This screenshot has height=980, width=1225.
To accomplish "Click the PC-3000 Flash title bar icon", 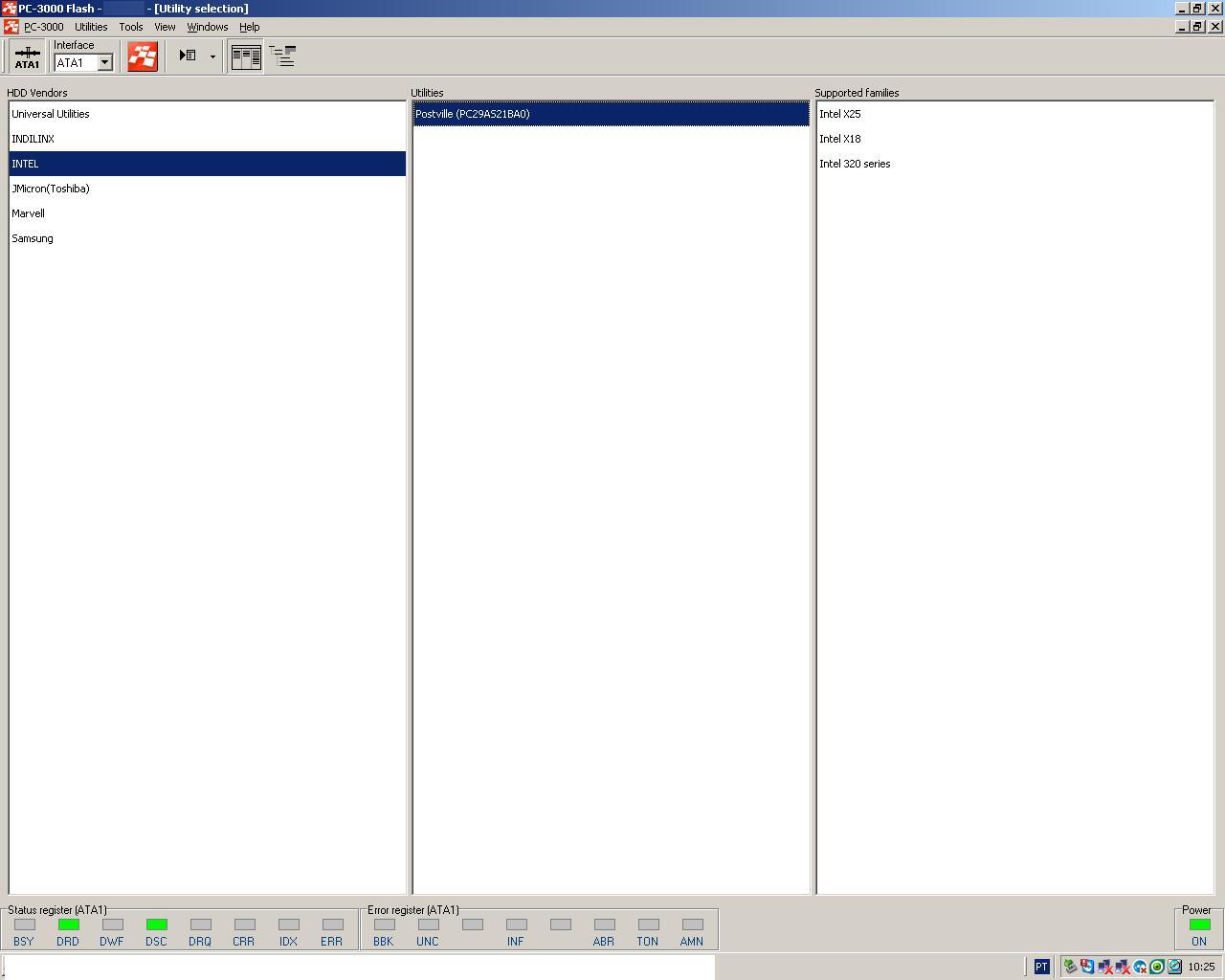I will pos(9,9).
